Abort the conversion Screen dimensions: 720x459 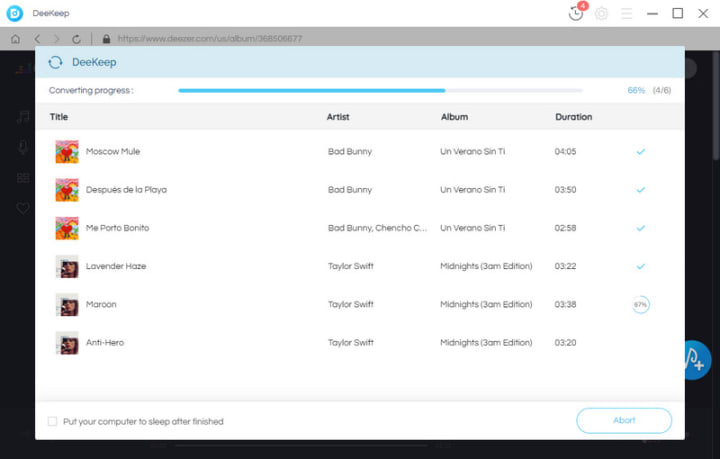coord(624,420)
